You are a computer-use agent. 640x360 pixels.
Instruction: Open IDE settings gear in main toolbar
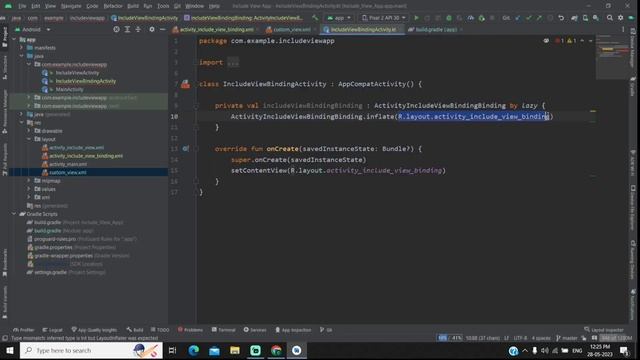pyautogui.click(x=620, y=18)
